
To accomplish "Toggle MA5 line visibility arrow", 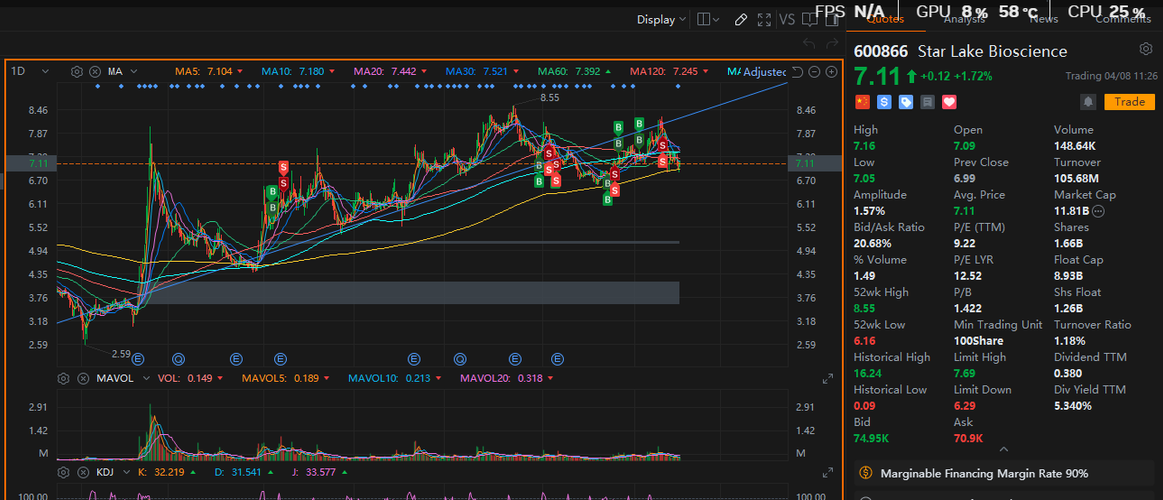I will pos(241,72).
